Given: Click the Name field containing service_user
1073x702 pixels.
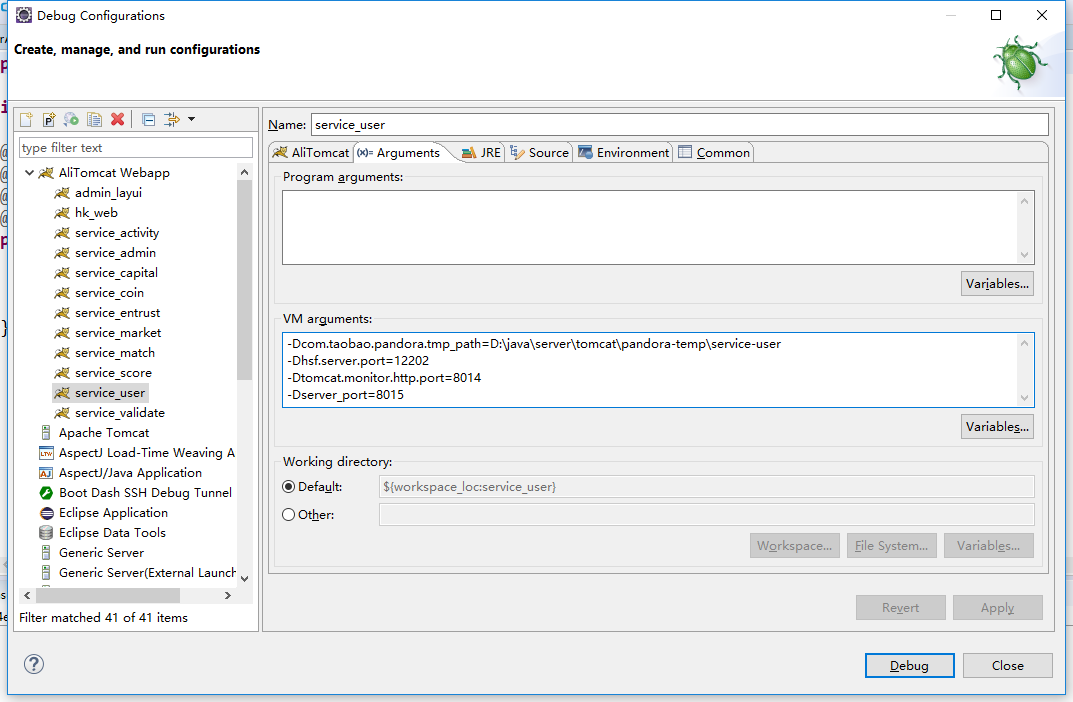Looking at the screenshot, I should [x=680, y=125].
